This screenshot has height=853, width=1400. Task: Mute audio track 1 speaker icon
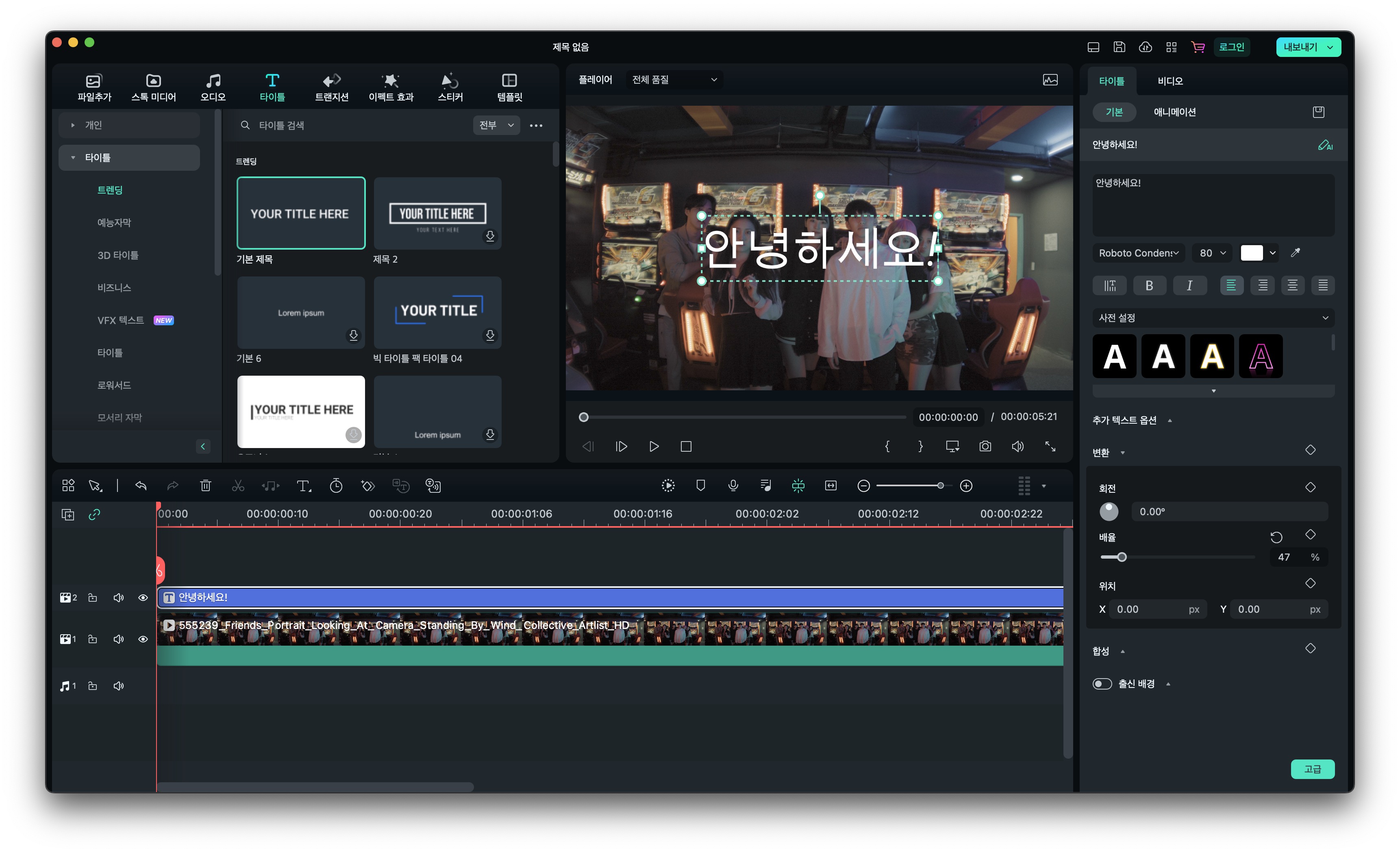coord(118,686)
